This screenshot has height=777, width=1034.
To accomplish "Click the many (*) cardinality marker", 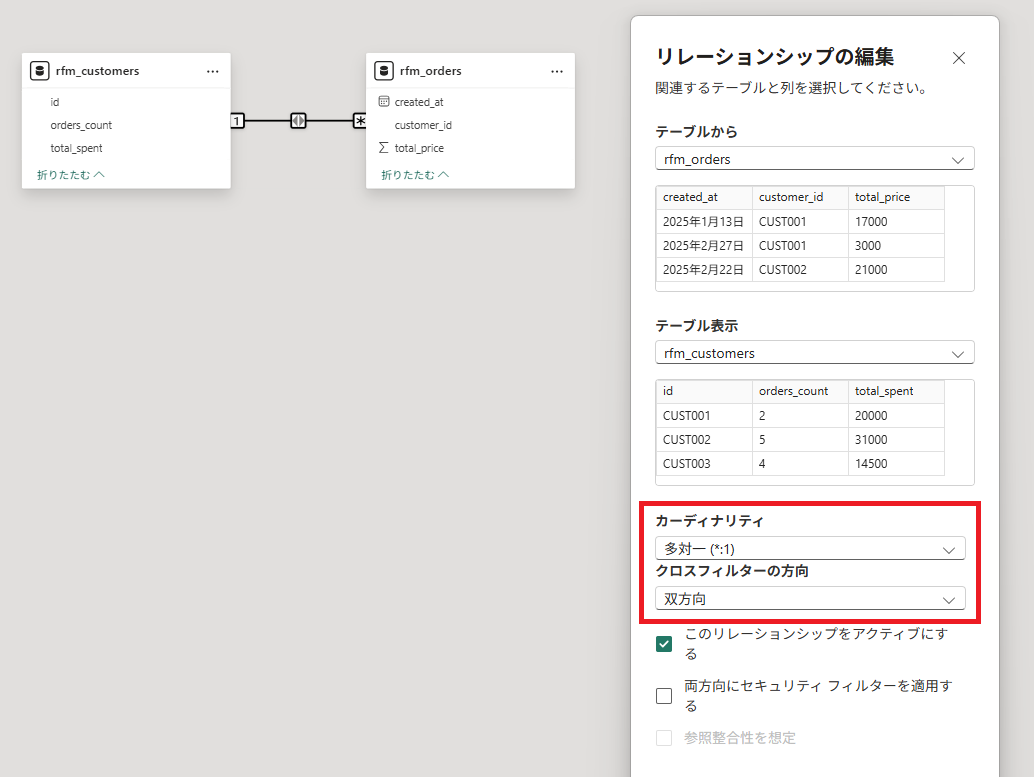I will [x=360, y=121].
